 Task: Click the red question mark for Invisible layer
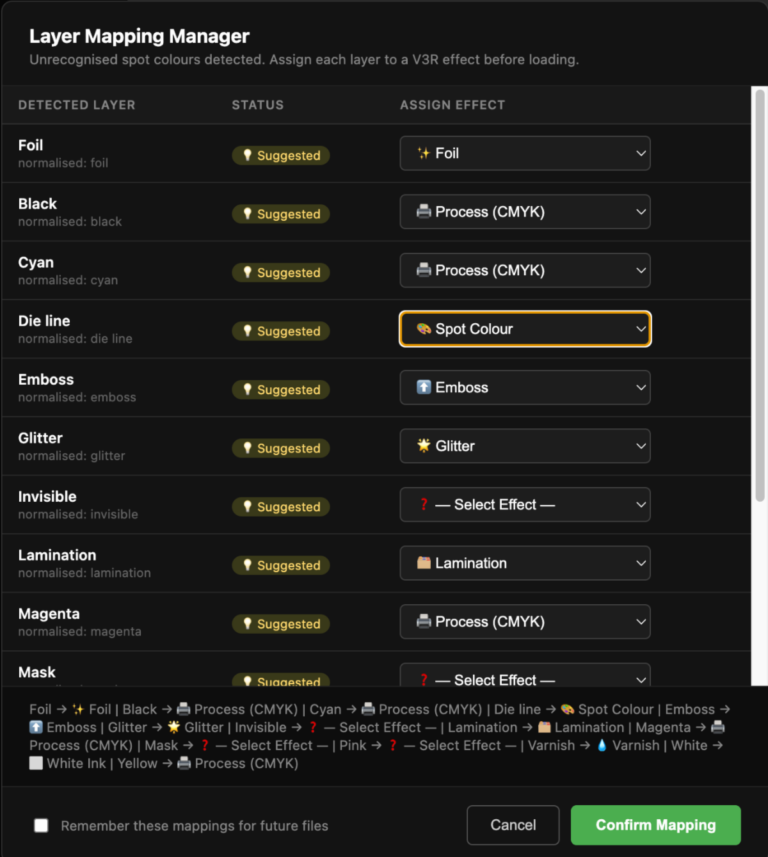click(424, 505)
